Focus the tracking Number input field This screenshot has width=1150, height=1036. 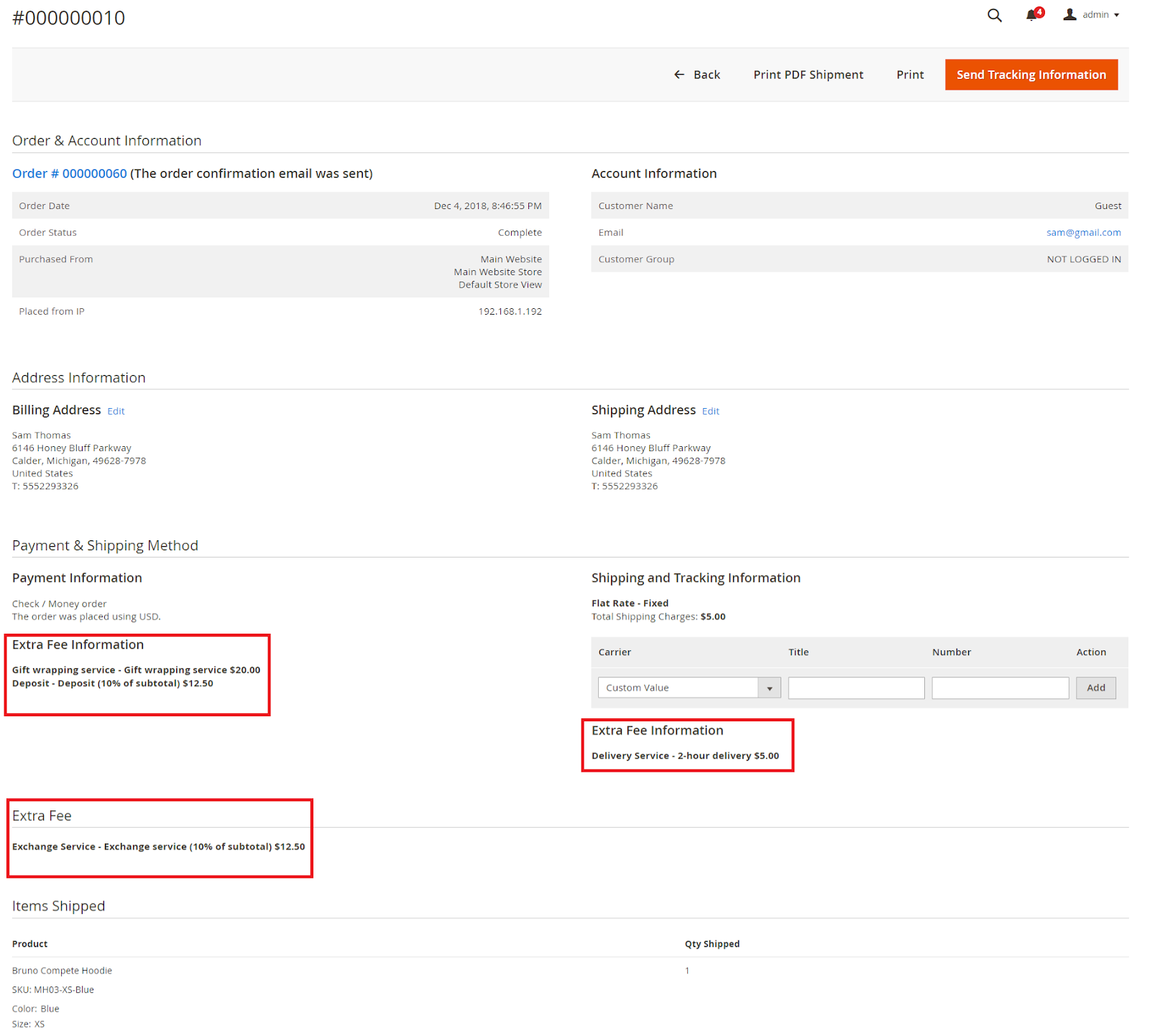click(999, 688)
